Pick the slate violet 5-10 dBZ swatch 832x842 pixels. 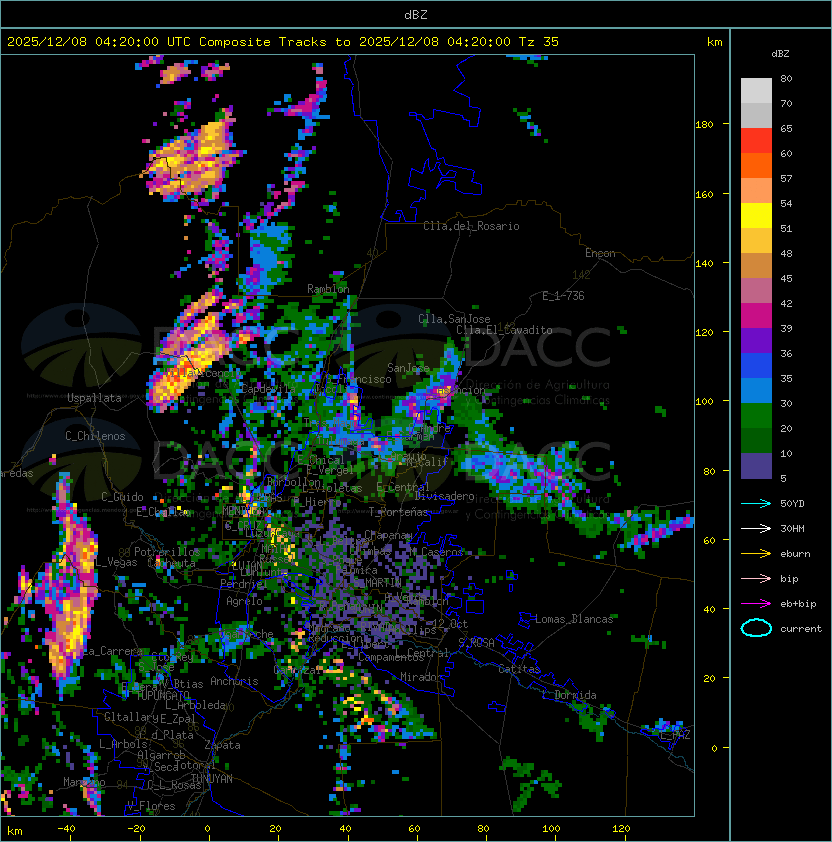(756, 466)
